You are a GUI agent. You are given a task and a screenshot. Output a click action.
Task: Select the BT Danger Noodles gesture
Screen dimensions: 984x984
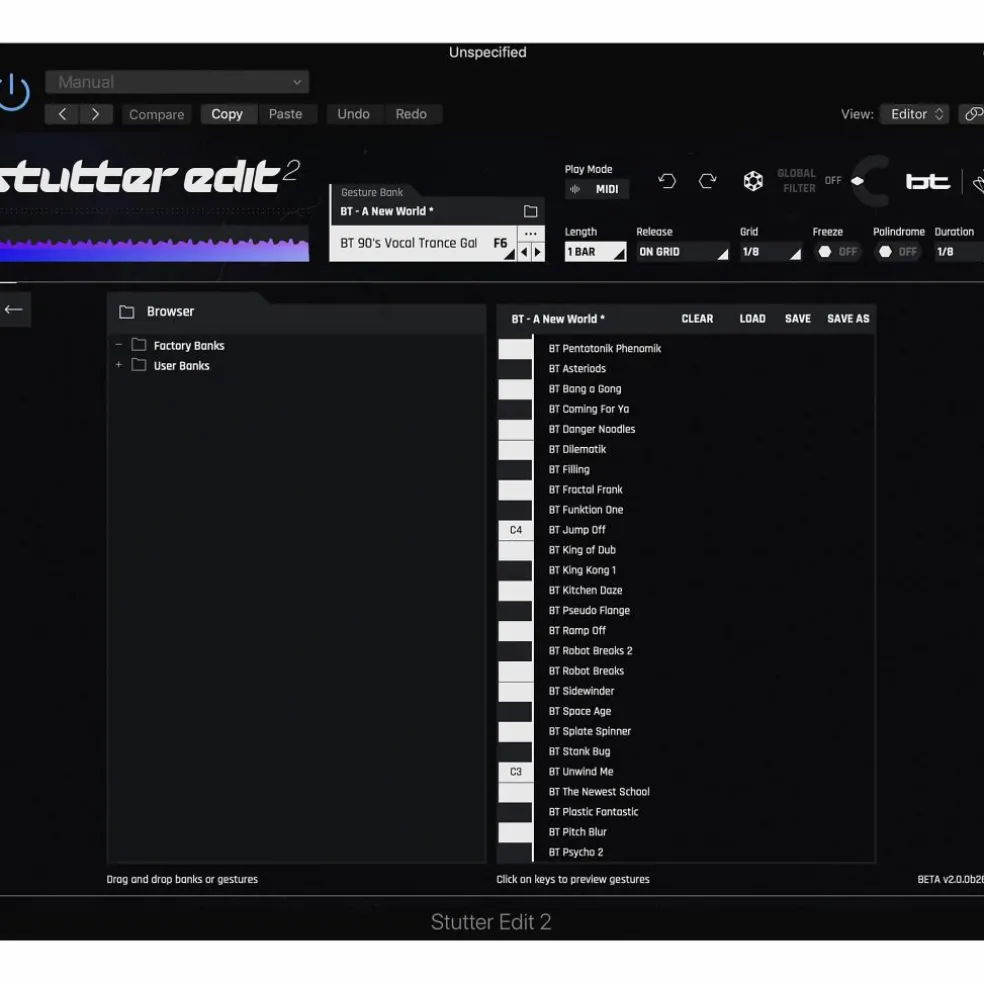point(592,429)
